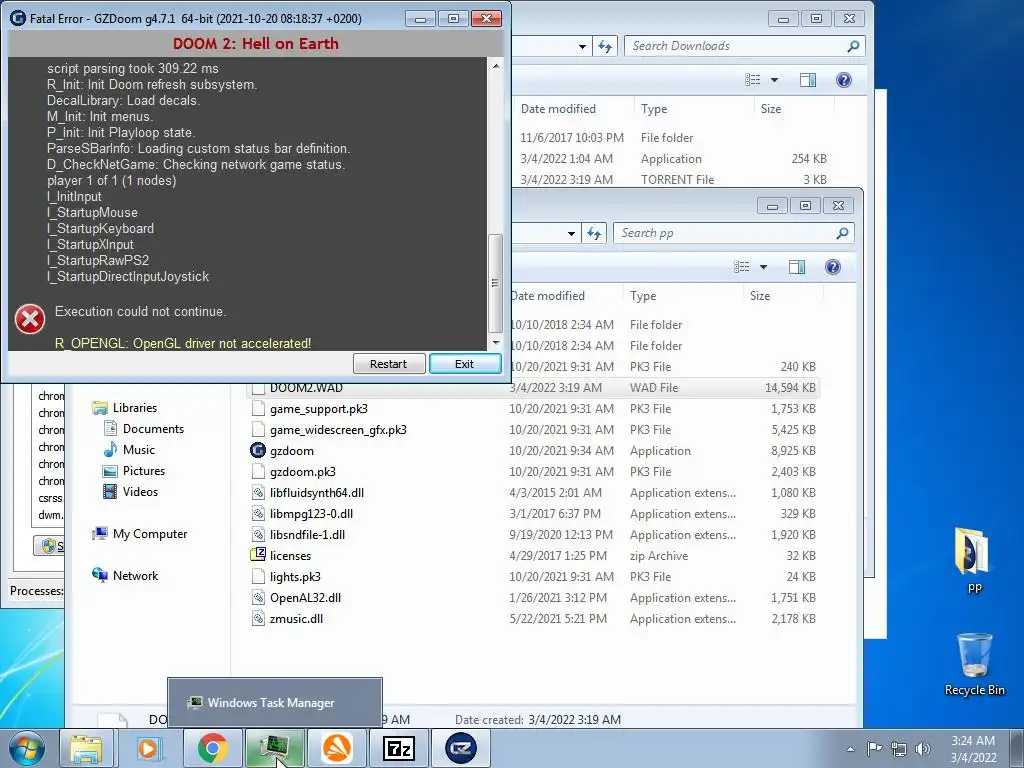Screen dimensions: 1024x768
Task: Show hidden system tray icons
Action: (x=850, y=749)
